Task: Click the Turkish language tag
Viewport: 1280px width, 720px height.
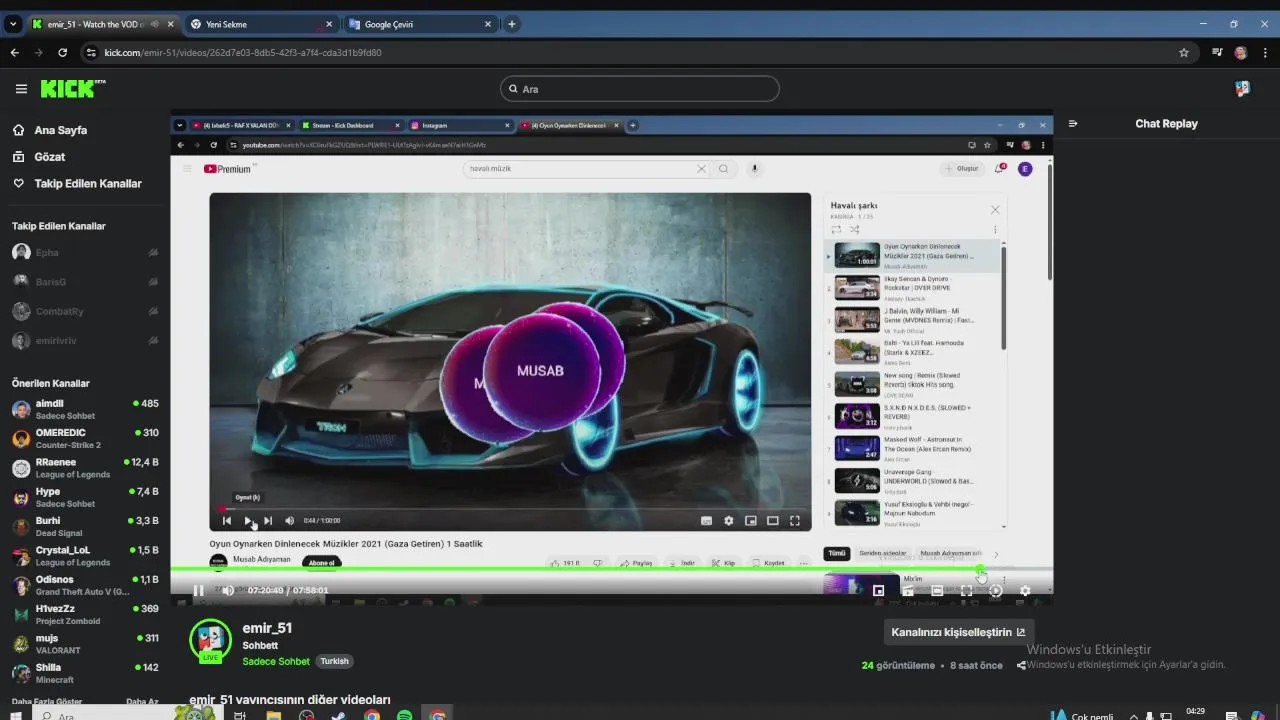Action: pyautogui.click(x=334, y=662)
